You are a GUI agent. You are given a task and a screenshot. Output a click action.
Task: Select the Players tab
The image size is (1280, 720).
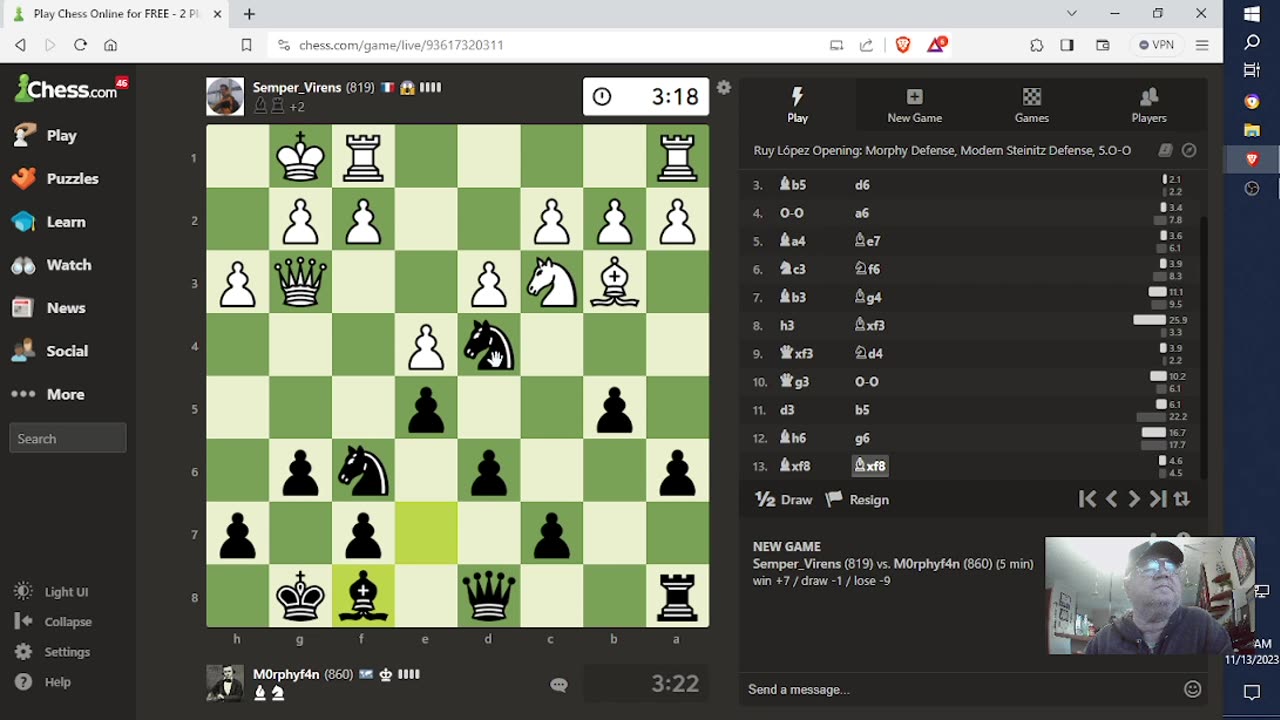pos(1148,105)
